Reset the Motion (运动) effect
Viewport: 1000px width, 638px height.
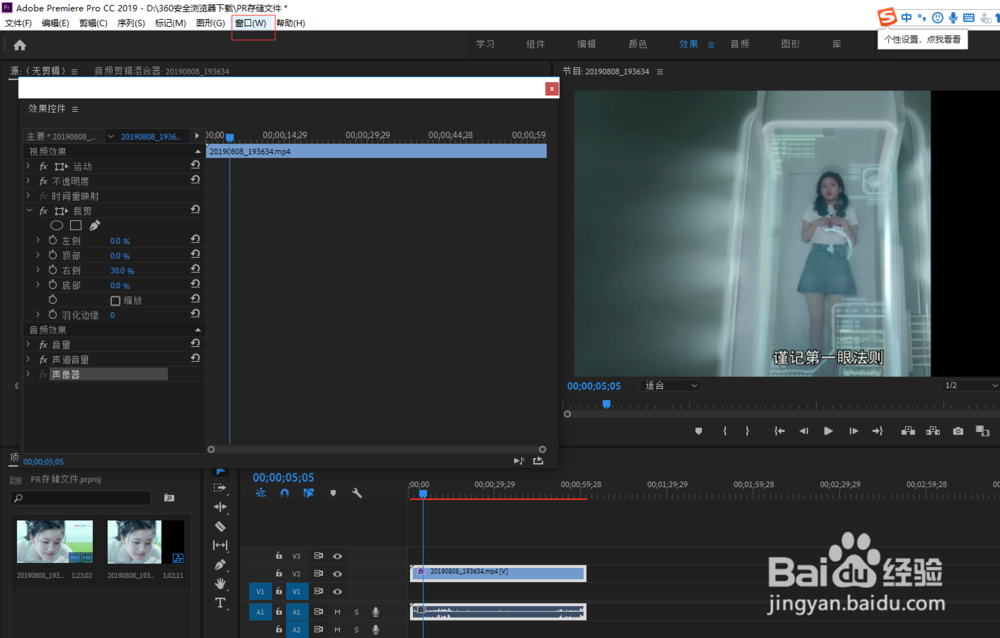[x=195, y=165]
